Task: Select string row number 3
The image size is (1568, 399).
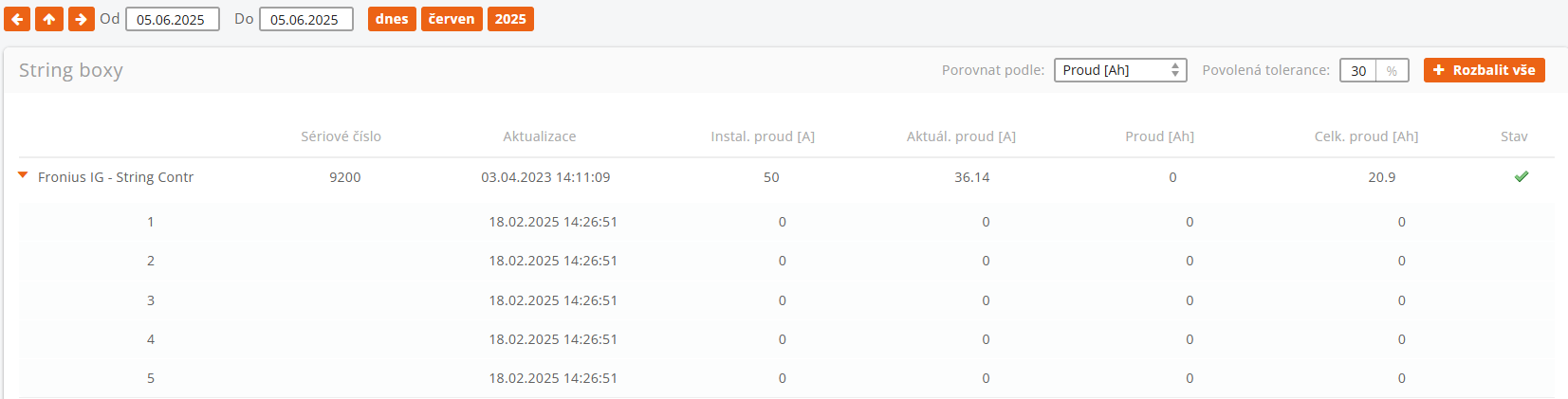Action: pyautogui.click(x=150, y=300)
